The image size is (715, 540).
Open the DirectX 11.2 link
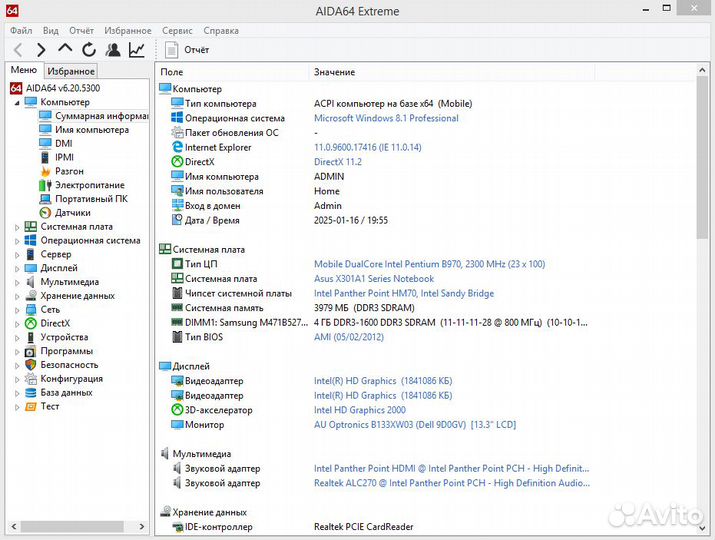pos(338,162)
